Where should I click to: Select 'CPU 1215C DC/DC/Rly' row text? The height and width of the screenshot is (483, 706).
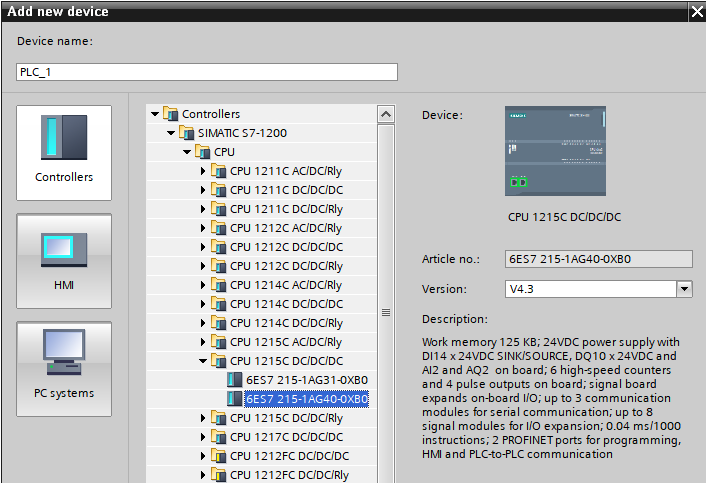click(x=286, y=418)
